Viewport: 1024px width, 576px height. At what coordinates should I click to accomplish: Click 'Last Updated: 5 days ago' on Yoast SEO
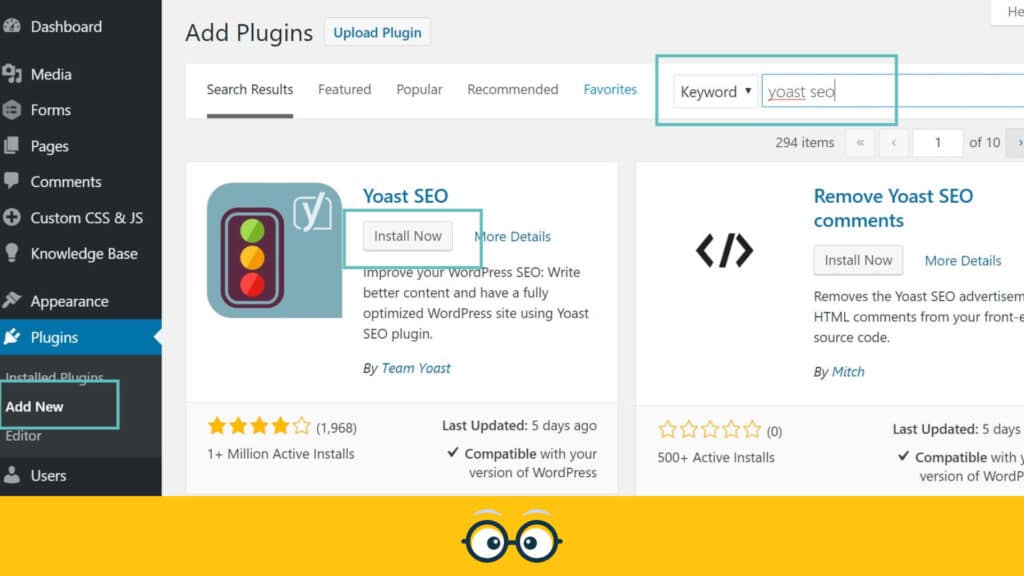pyautogui.click(x=519, y=425)
